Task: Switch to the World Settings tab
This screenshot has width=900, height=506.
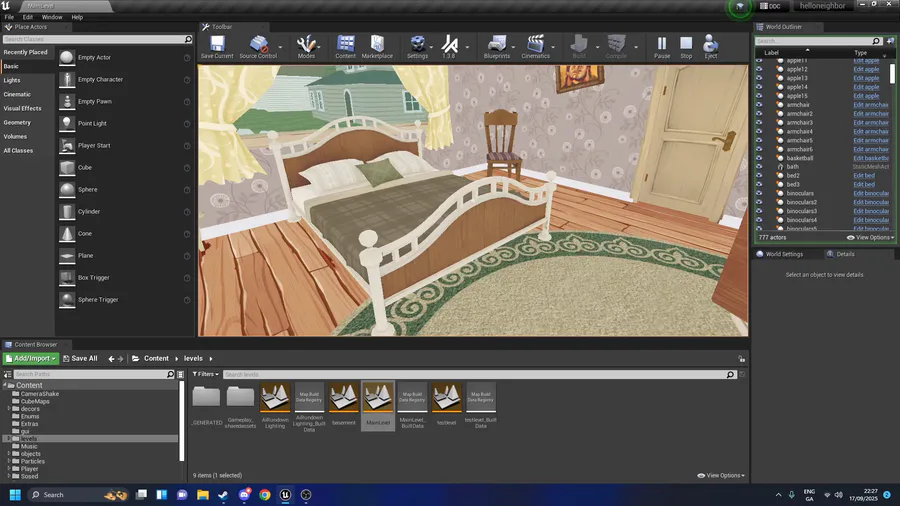Action: click(x=779, y=254)
